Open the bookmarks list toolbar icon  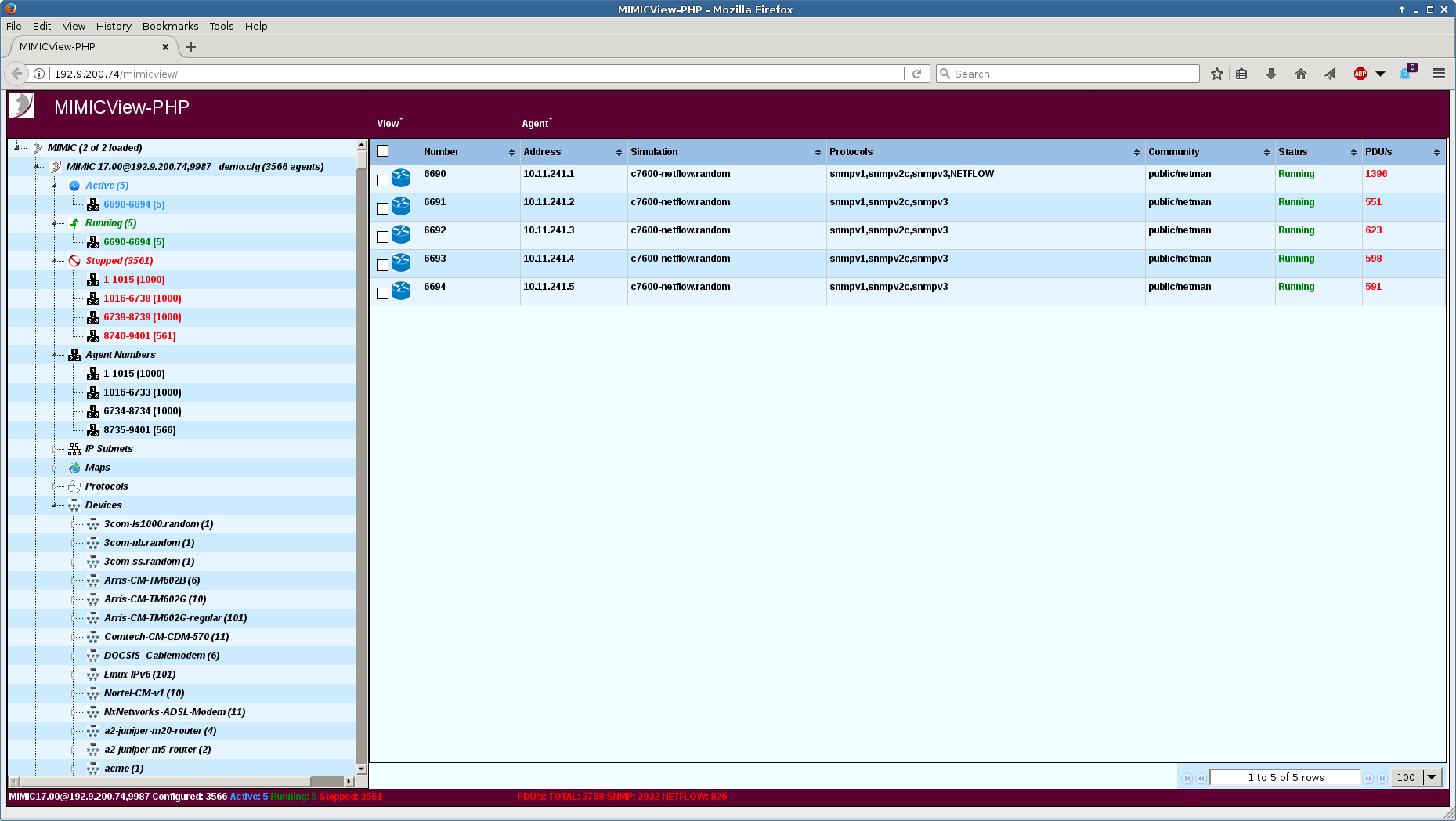[1241, 74]
